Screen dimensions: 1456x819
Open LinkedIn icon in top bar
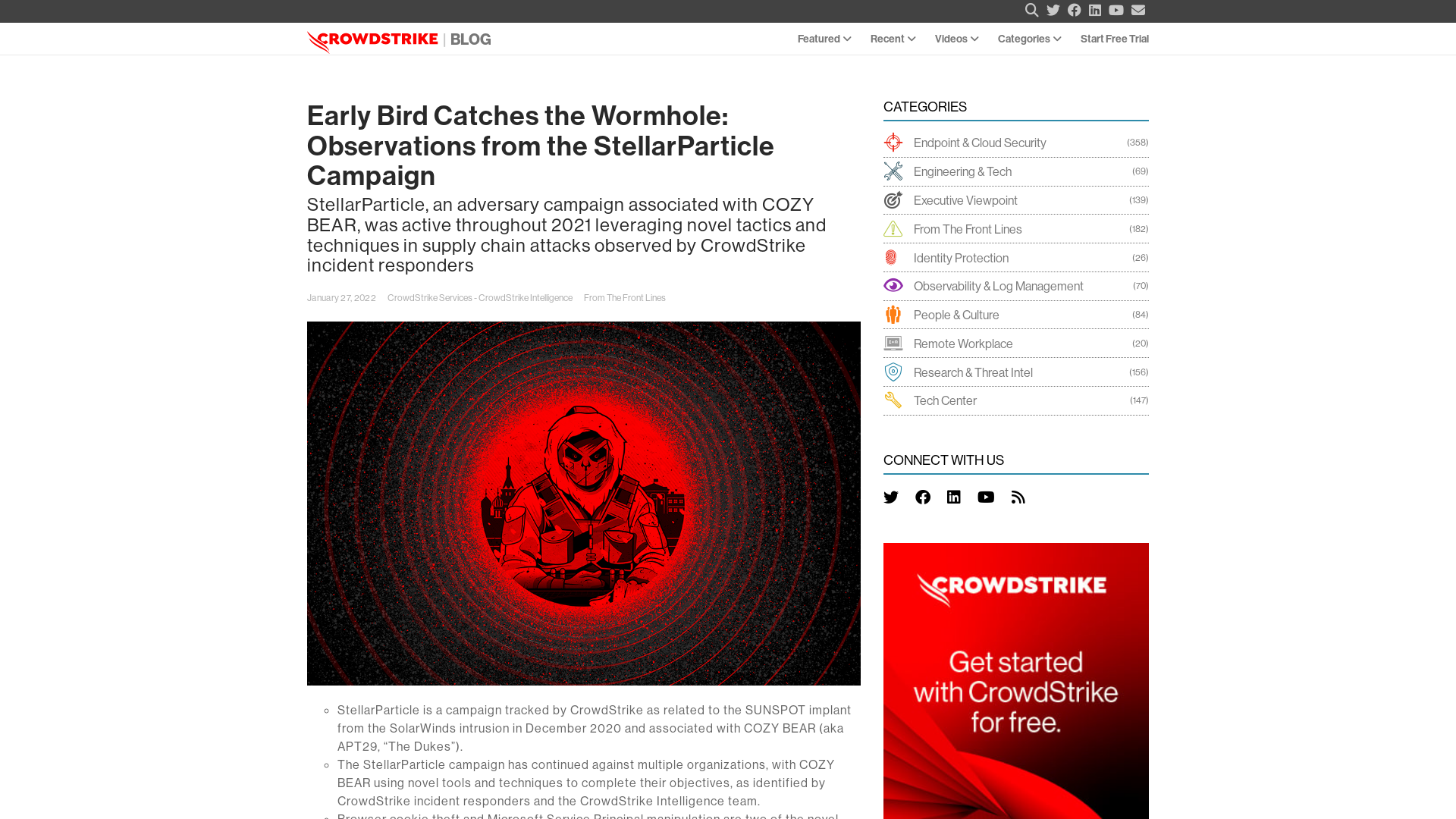1095,10
